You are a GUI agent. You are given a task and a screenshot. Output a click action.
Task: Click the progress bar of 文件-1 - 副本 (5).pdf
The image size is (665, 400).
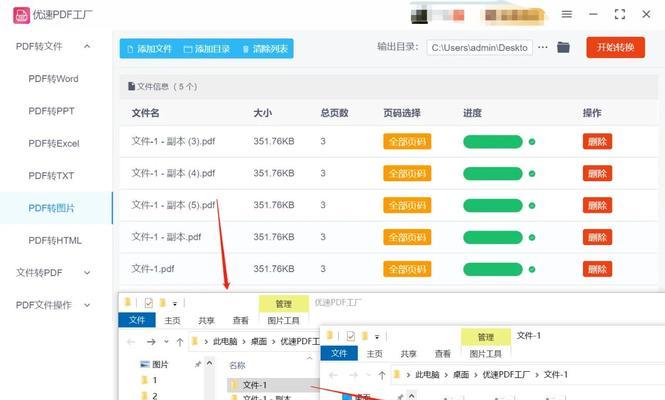[493, 206]
